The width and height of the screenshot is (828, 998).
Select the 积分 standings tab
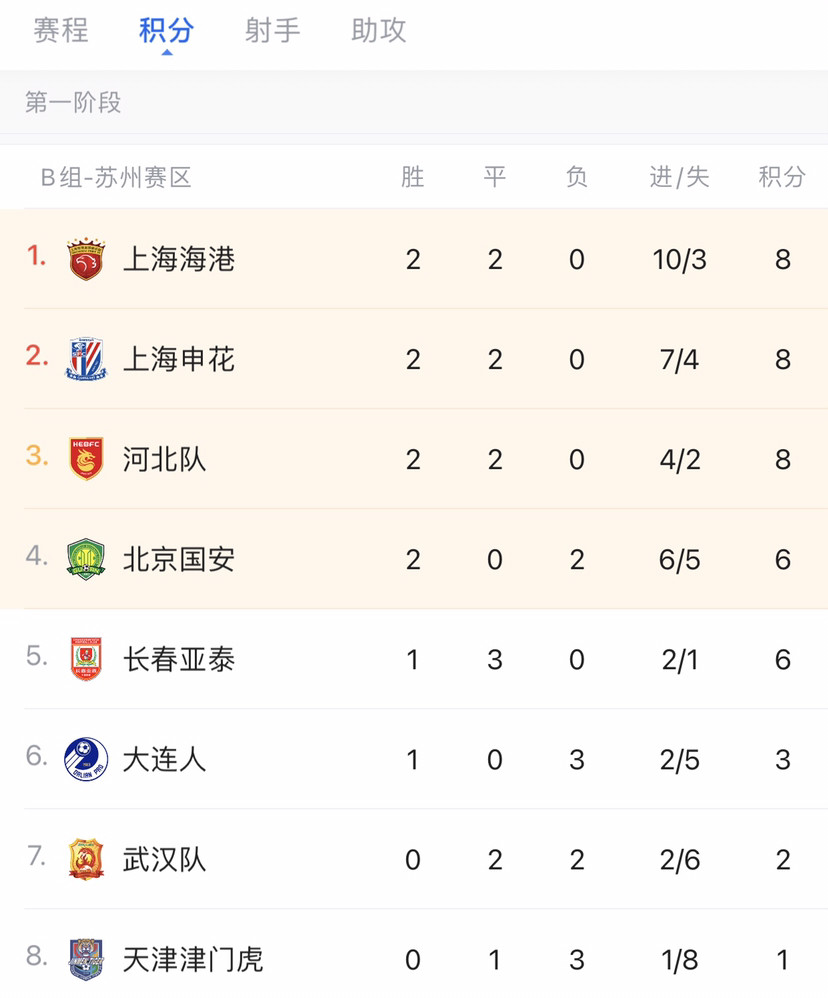coord(166,31)
